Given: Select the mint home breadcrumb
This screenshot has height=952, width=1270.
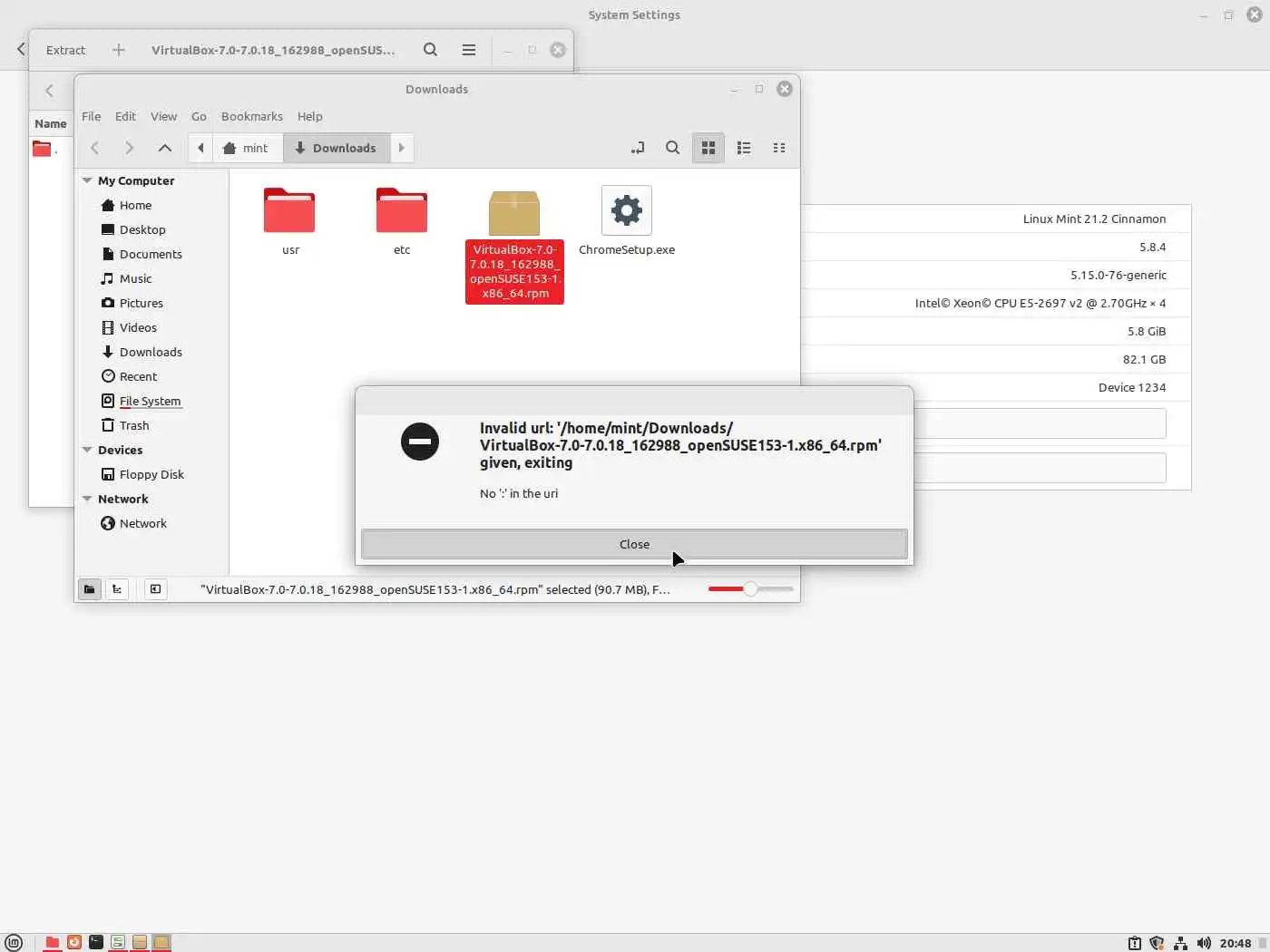Looking at the screenshot, I should coord(248,148).
